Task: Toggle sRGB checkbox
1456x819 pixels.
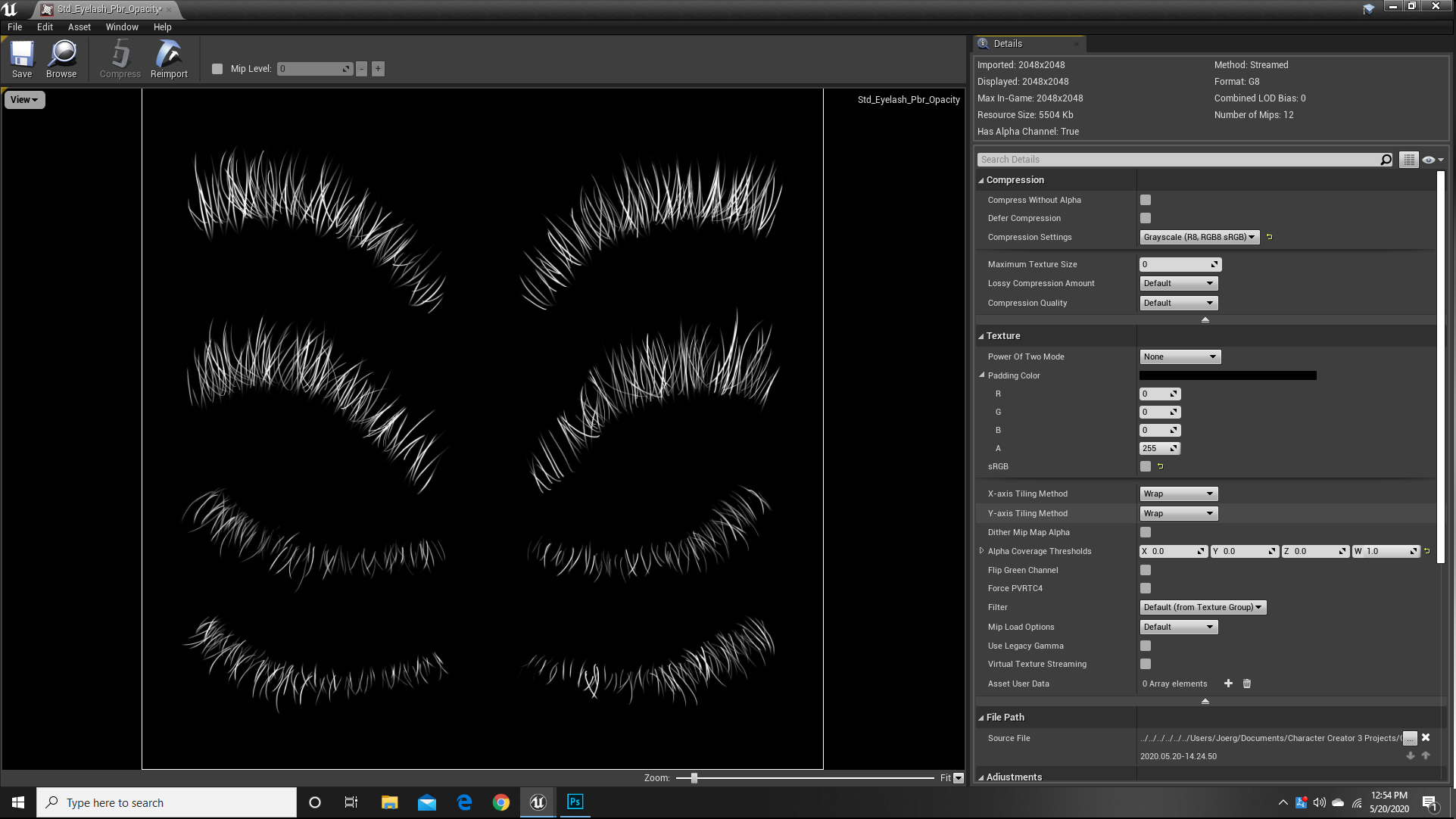Action: tap(1146, 466)
